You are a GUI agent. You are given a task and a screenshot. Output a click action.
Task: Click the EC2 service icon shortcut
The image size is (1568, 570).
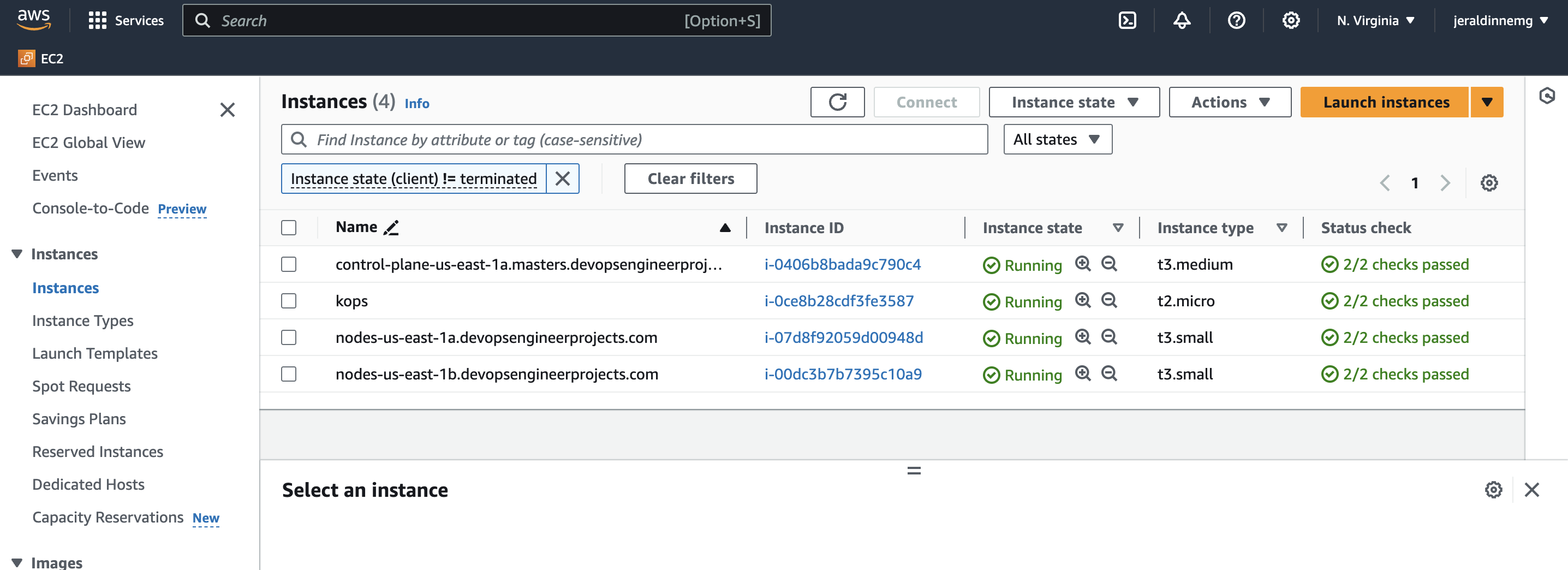pos(26,58)
